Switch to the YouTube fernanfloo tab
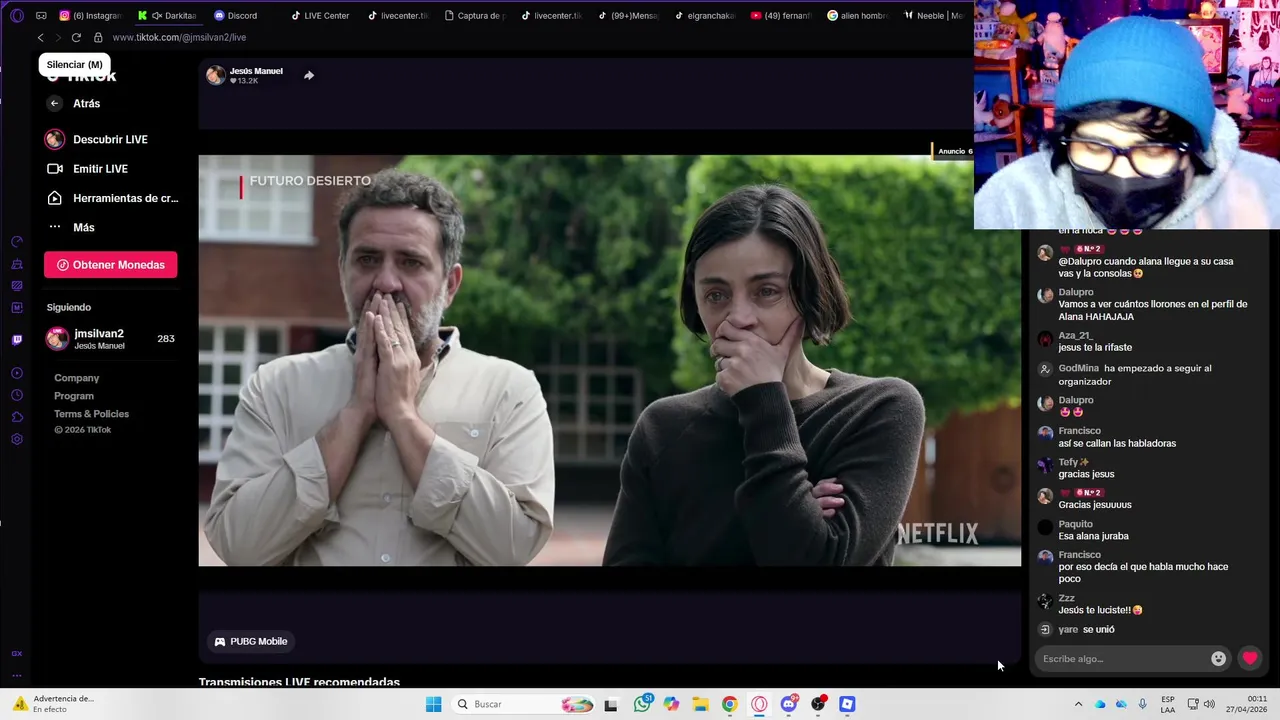Image resolution: width=1280 pixels, height=720 pixels. tap(781, 15)
